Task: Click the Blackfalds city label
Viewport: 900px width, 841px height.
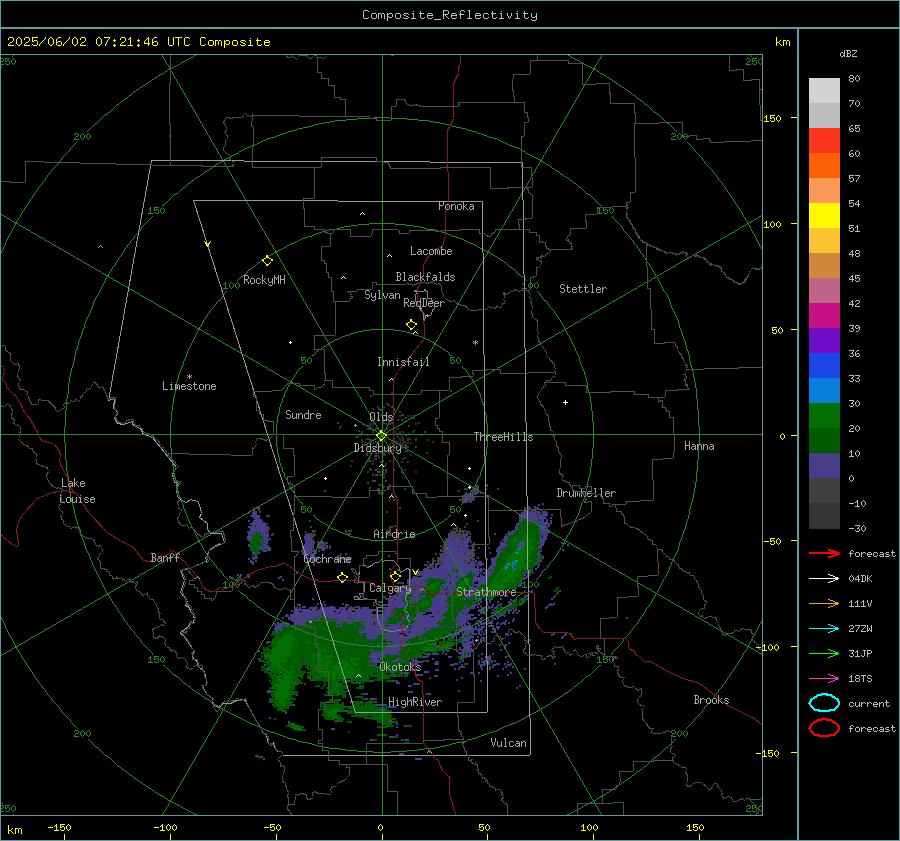Action: point(425,277)
